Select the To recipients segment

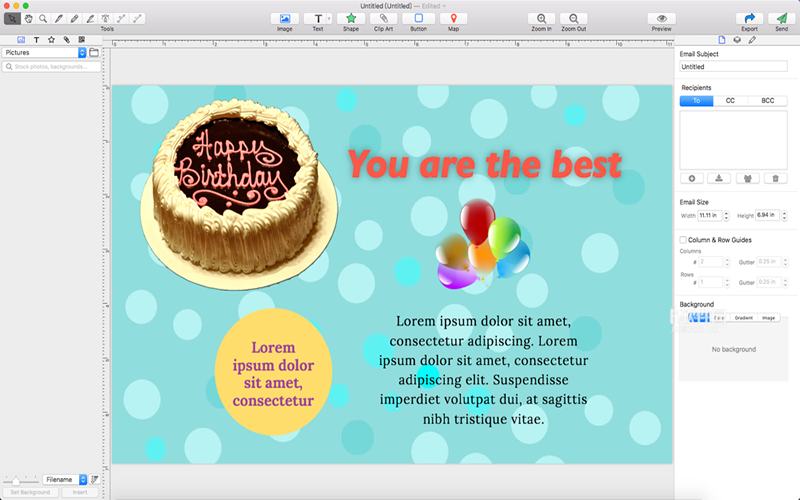[696, 101]
